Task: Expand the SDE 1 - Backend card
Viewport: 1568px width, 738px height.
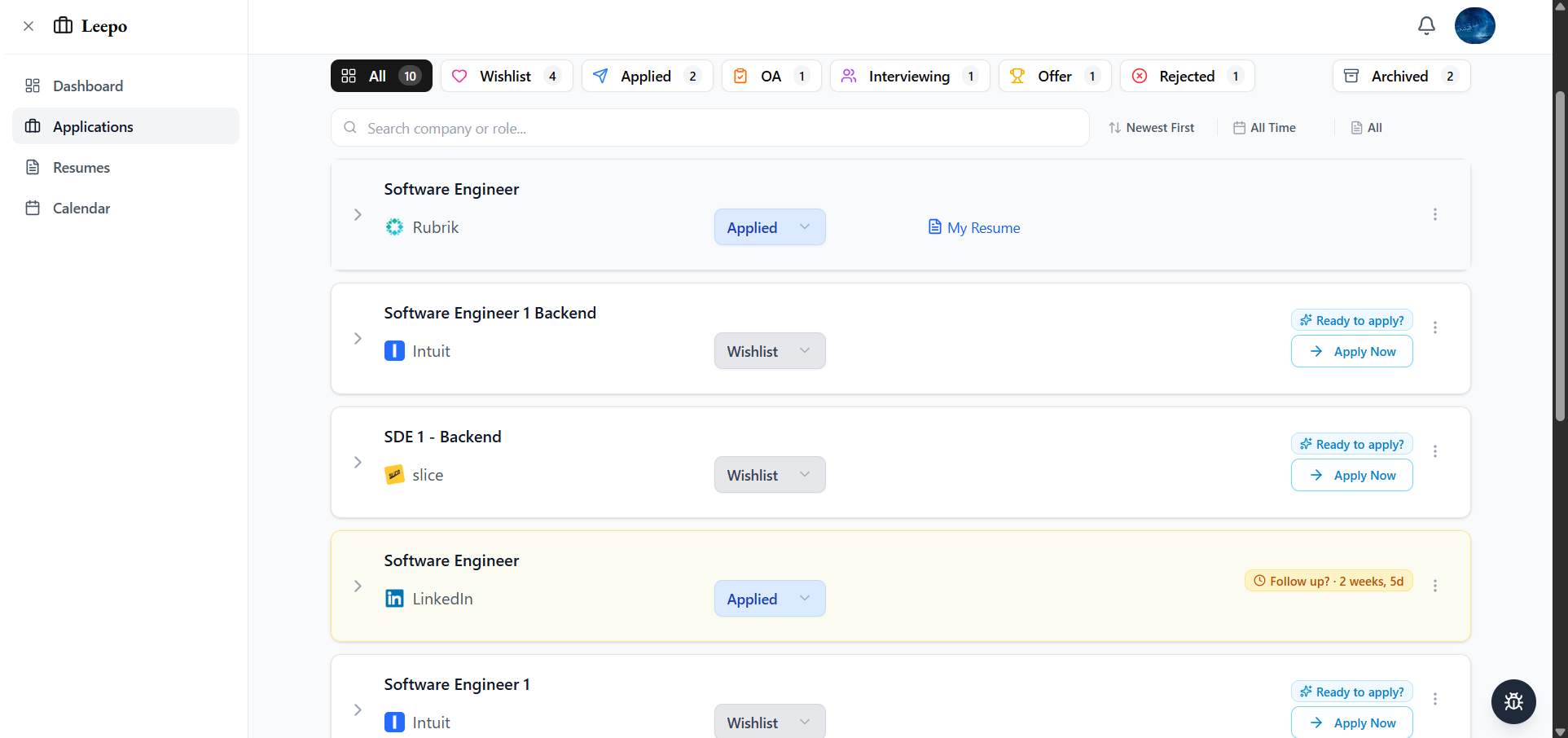Action: pos(357,462)
